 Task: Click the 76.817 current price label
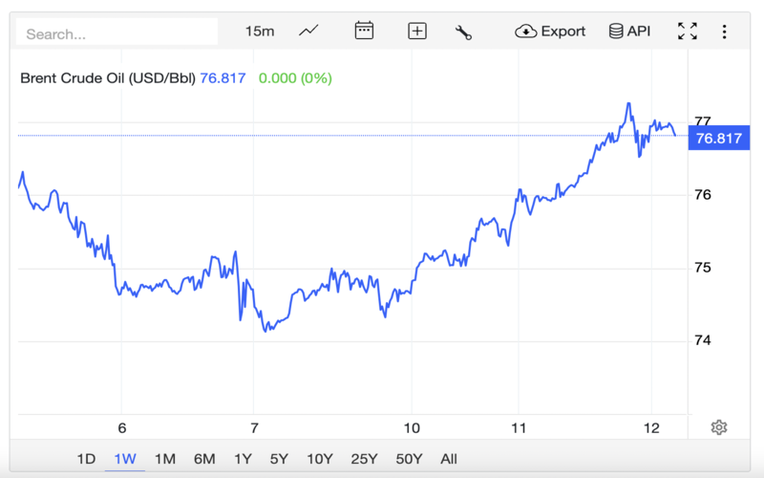click(x=719, y=138)
